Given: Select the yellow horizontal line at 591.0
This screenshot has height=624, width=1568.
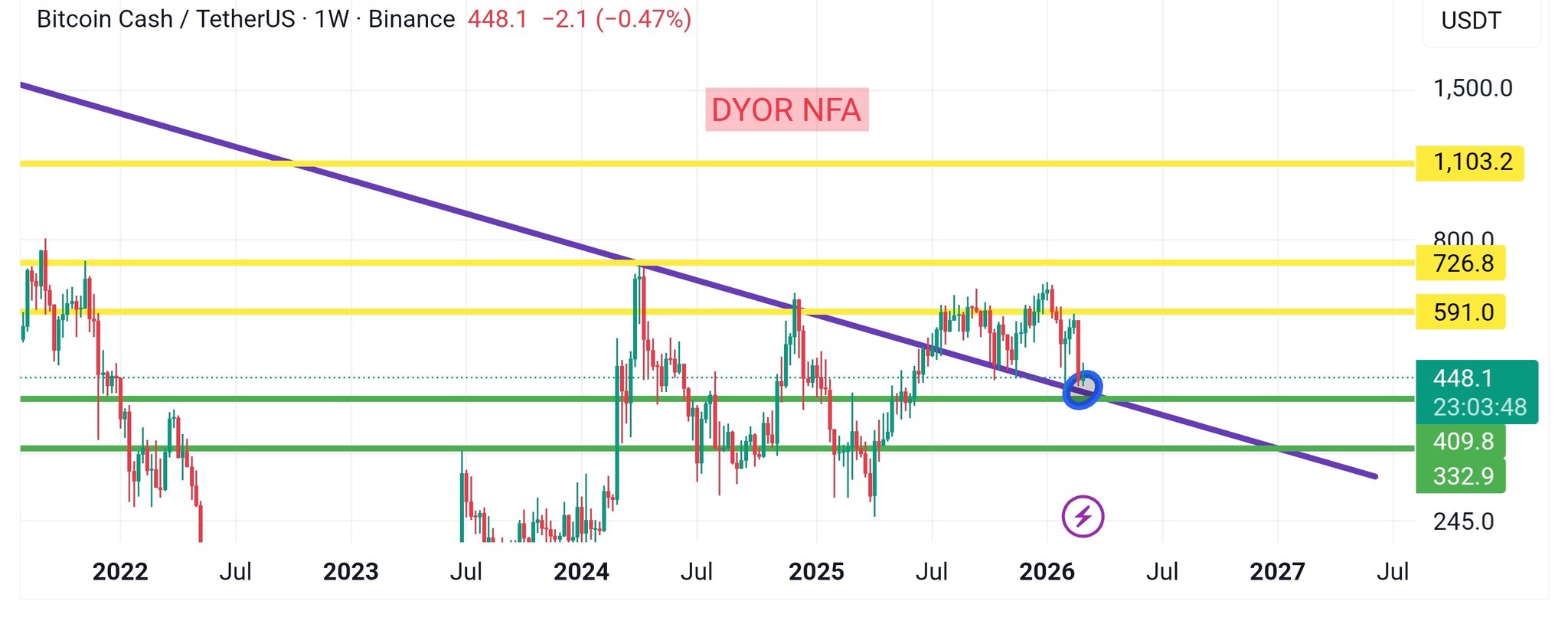Looking at the screenshot, I should pyautogui.click(x=717, y=312).
